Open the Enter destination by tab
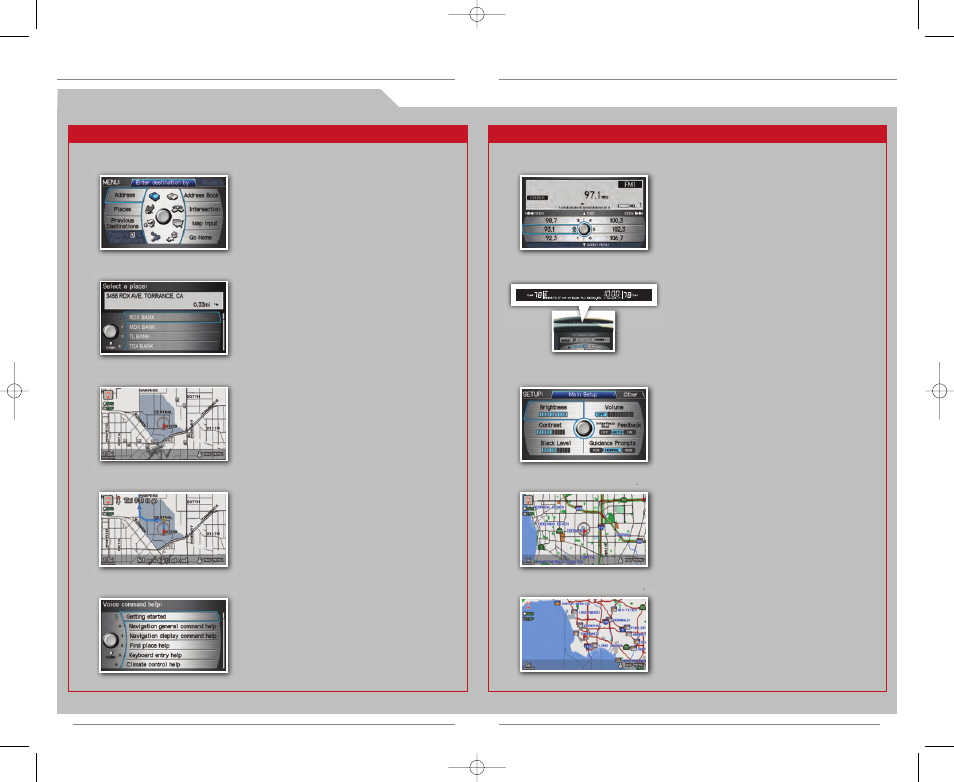 (162, 183)
